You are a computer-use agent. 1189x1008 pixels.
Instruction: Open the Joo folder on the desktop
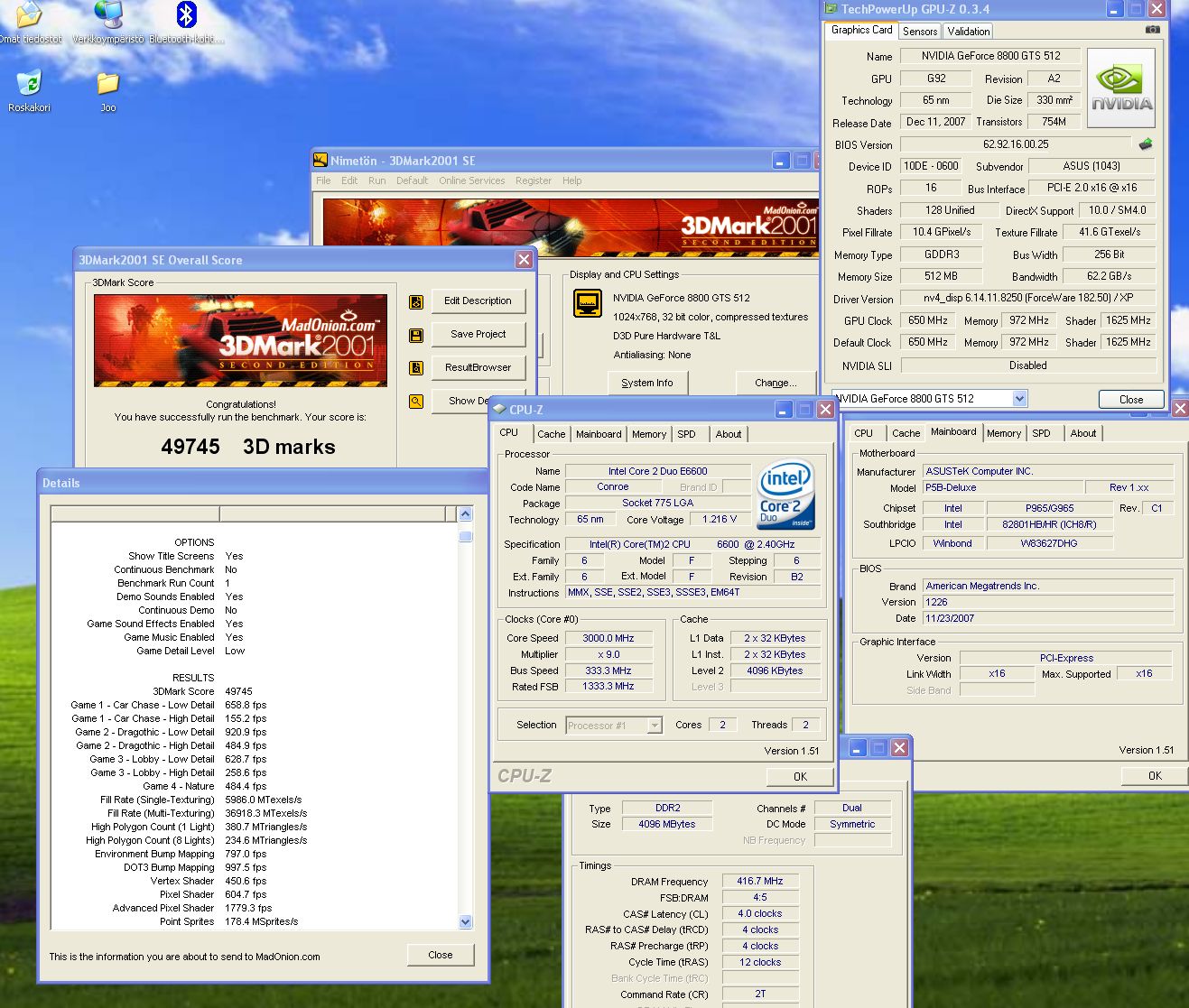[108, 90]
